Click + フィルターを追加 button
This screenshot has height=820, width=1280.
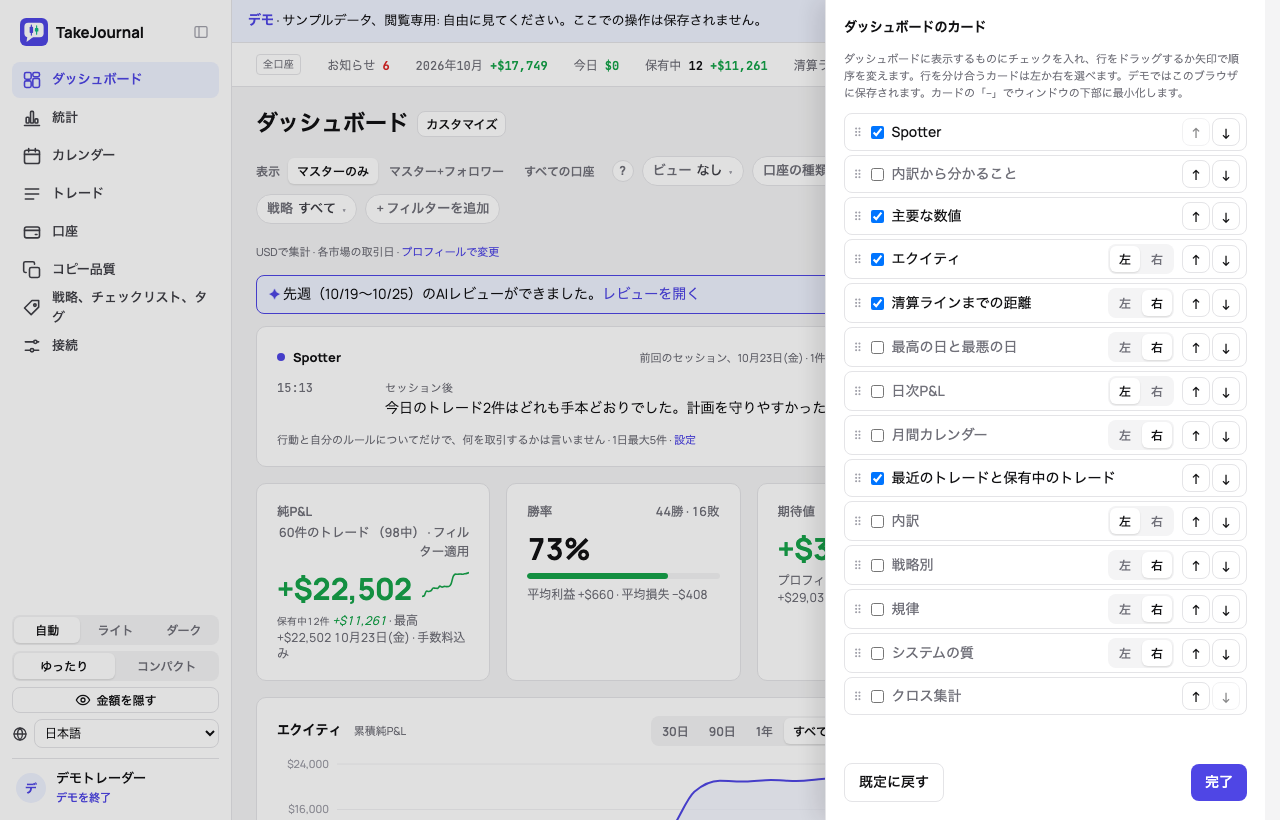pyautogui.click(x=432, y=209)
